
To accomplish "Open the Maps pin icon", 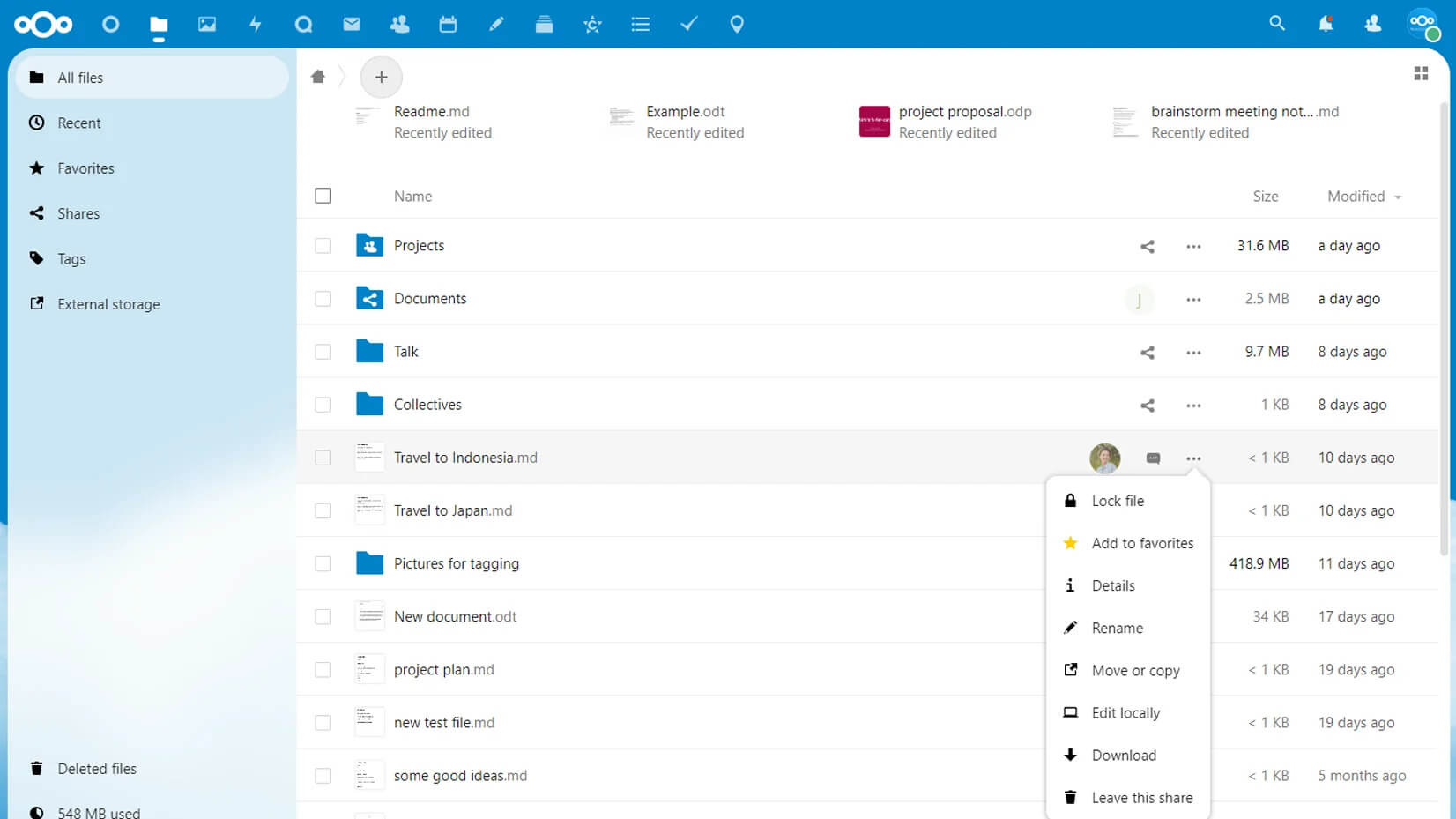I will tap(737, 24).
